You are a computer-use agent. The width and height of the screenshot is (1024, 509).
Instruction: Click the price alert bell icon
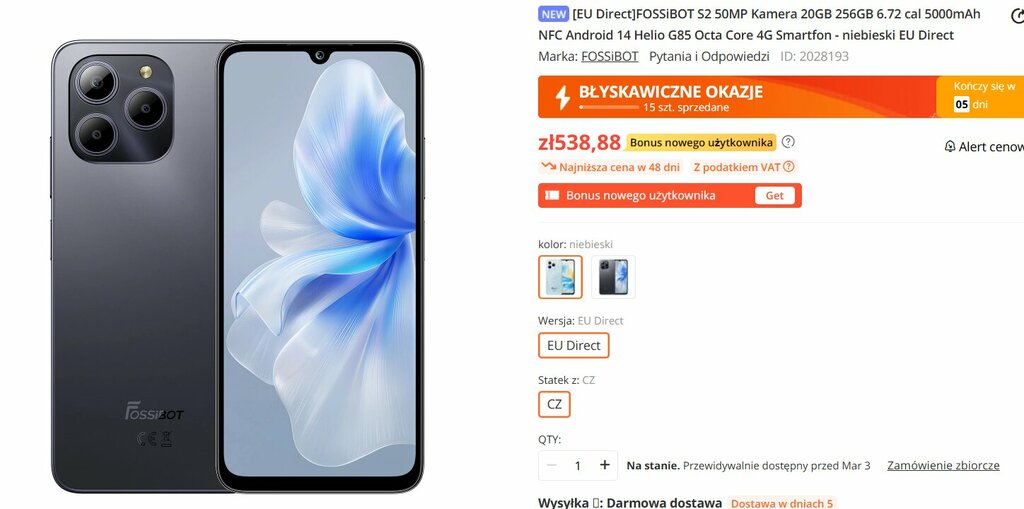coord(950,146)
